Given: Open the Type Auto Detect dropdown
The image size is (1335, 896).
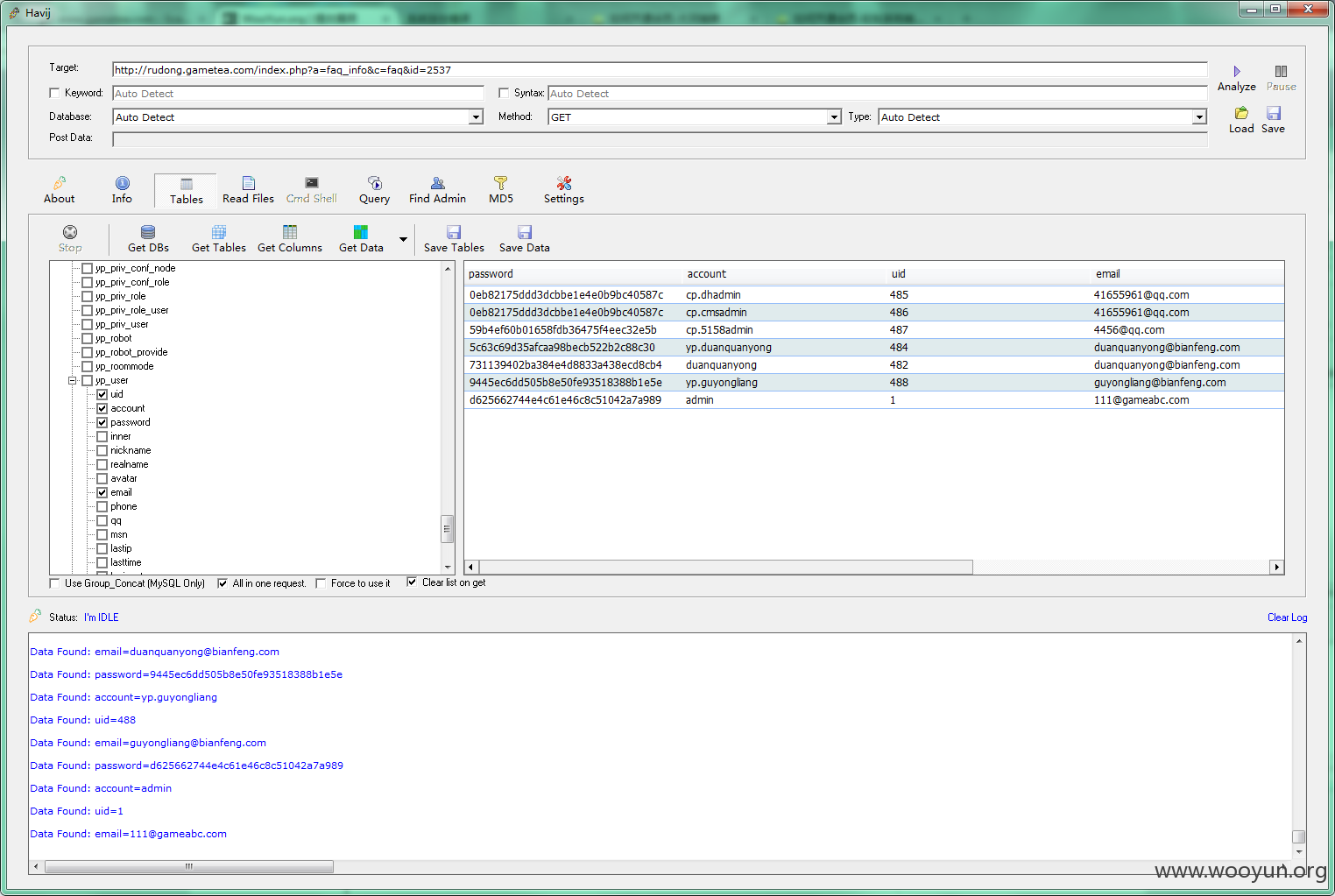Looking at the screenshot, I should [x=1199, y=117].
